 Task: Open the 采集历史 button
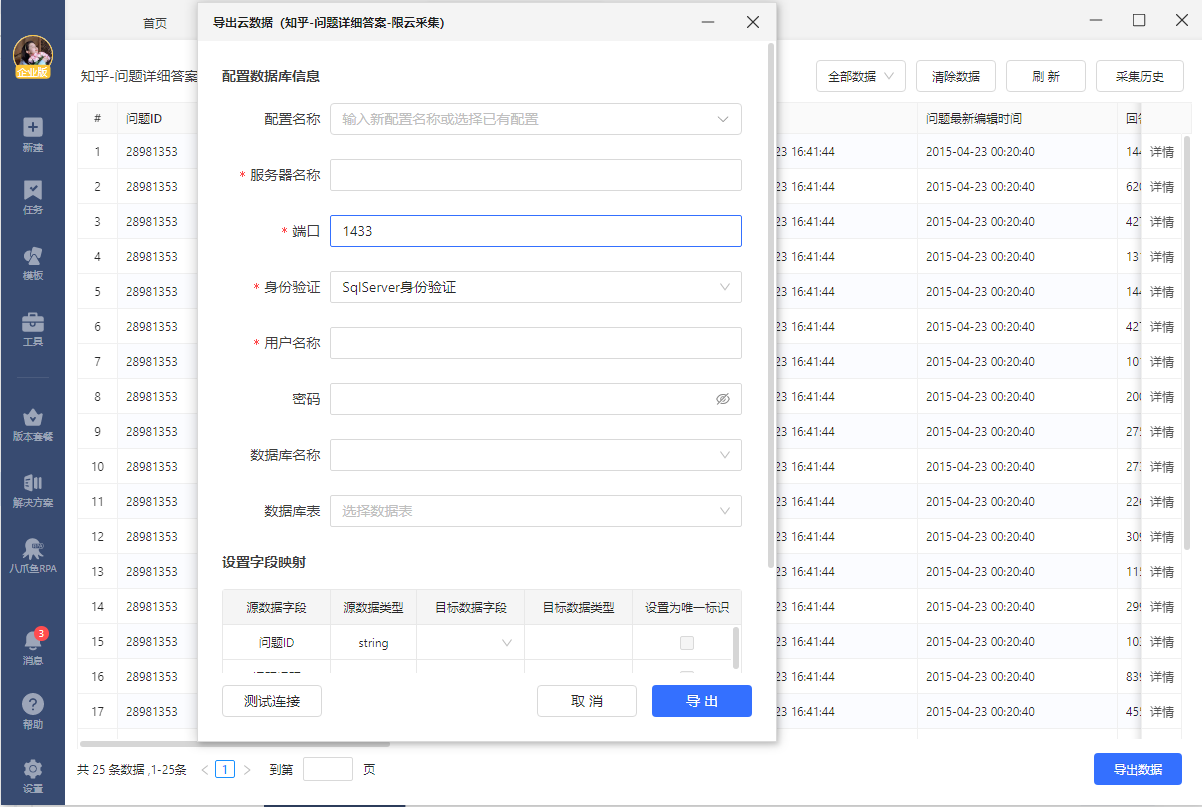[x=1140, y=76]
